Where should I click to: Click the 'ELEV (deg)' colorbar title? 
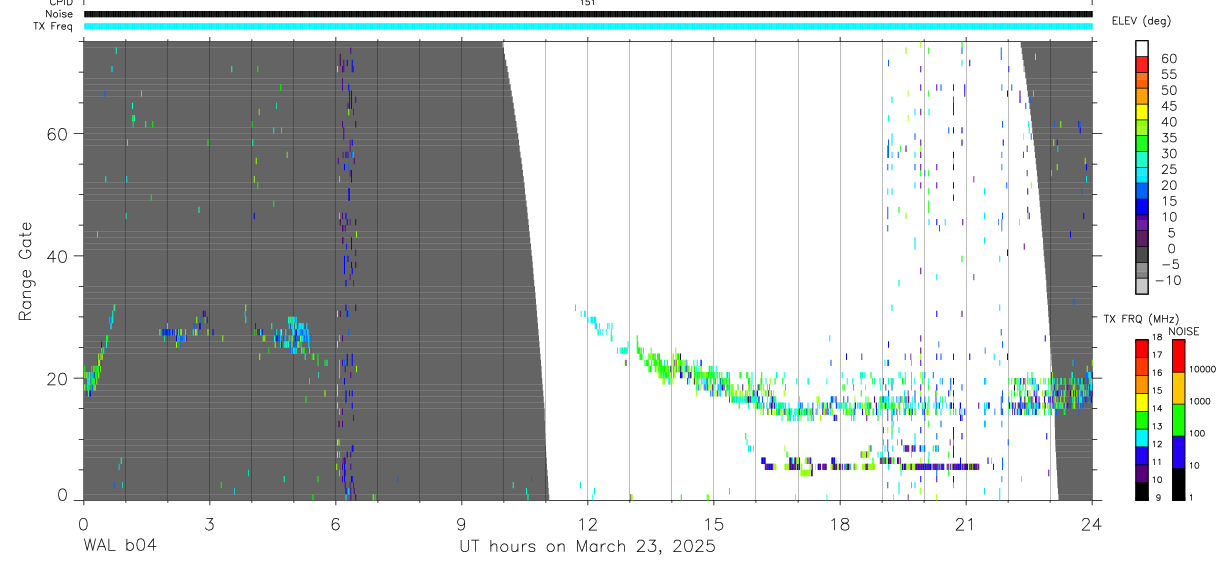[x=1141, y=21]
